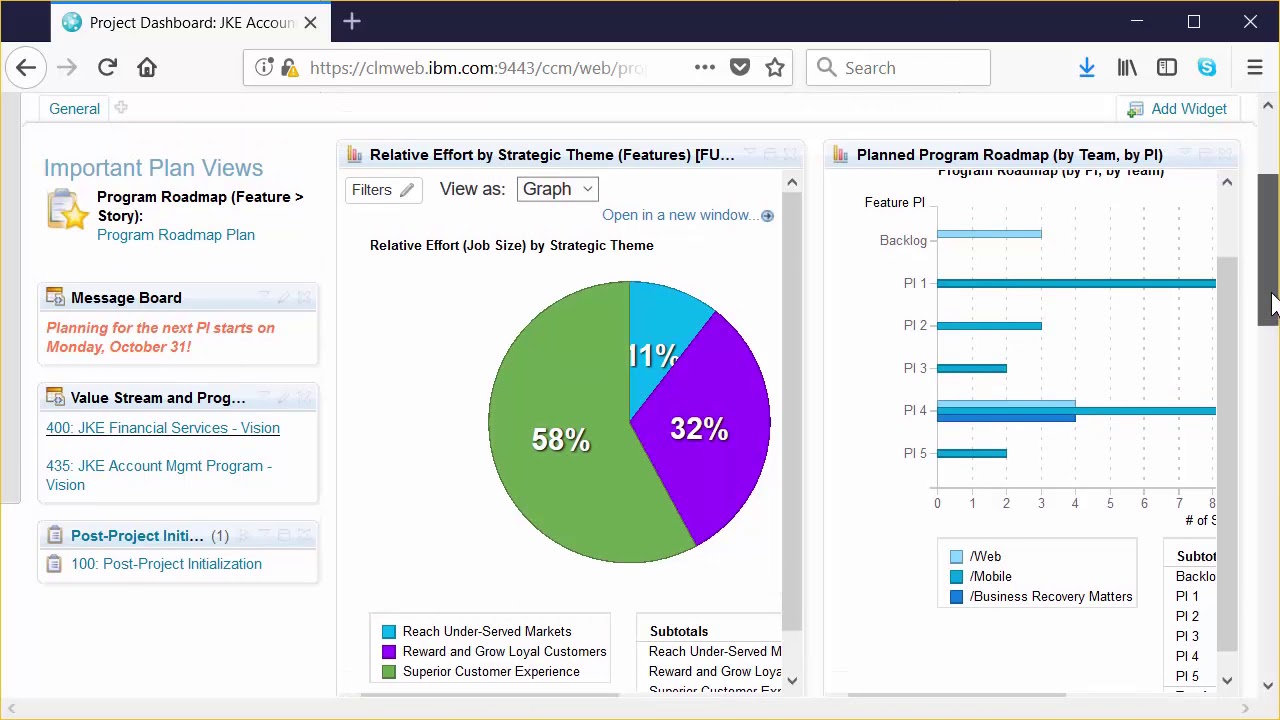Go back to the previous page

[26, 68]
